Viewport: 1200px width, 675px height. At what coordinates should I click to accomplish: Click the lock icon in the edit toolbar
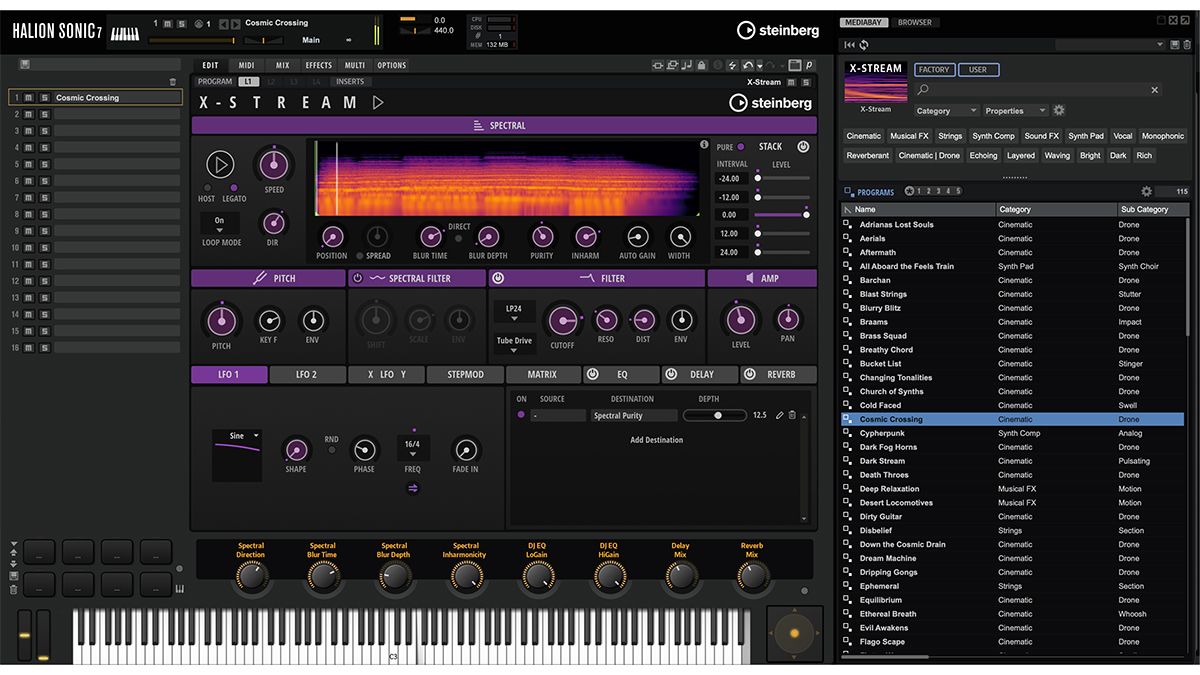700,64
